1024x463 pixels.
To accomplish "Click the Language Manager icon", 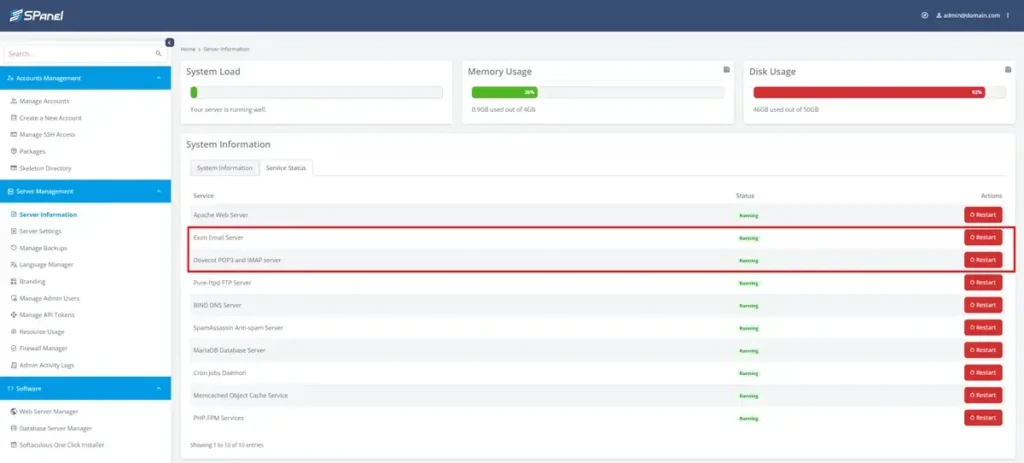I will tap(14, 264).
